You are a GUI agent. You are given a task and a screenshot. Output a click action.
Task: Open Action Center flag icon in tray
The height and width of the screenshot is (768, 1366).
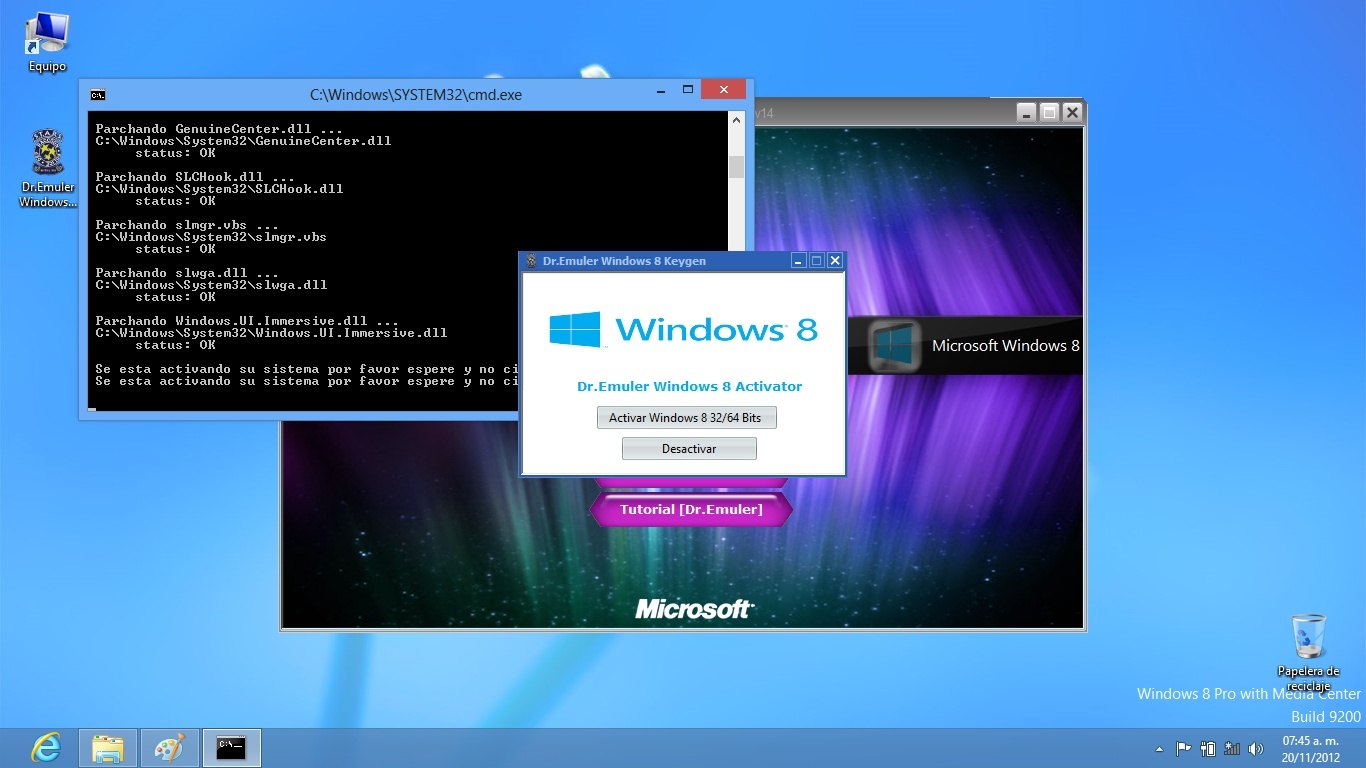1184,748
